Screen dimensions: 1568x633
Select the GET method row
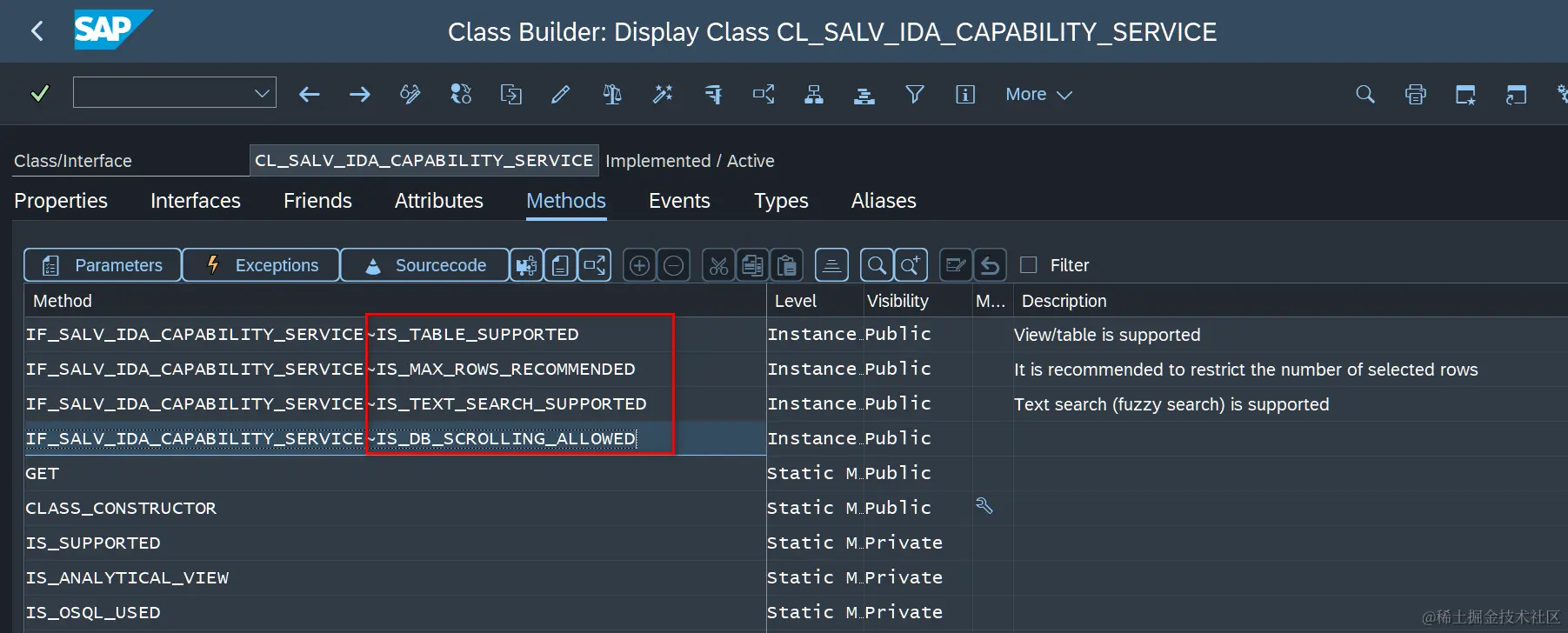click(395, 474)
